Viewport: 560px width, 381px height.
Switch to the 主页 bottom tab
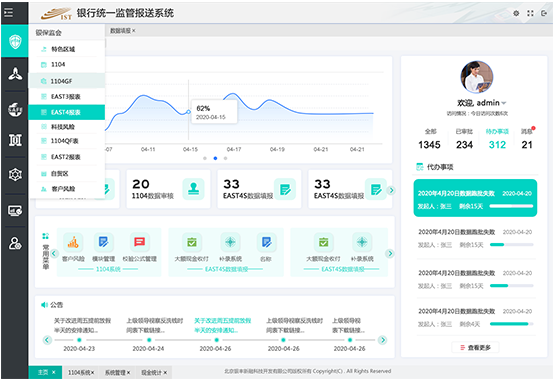pos(45,372)
